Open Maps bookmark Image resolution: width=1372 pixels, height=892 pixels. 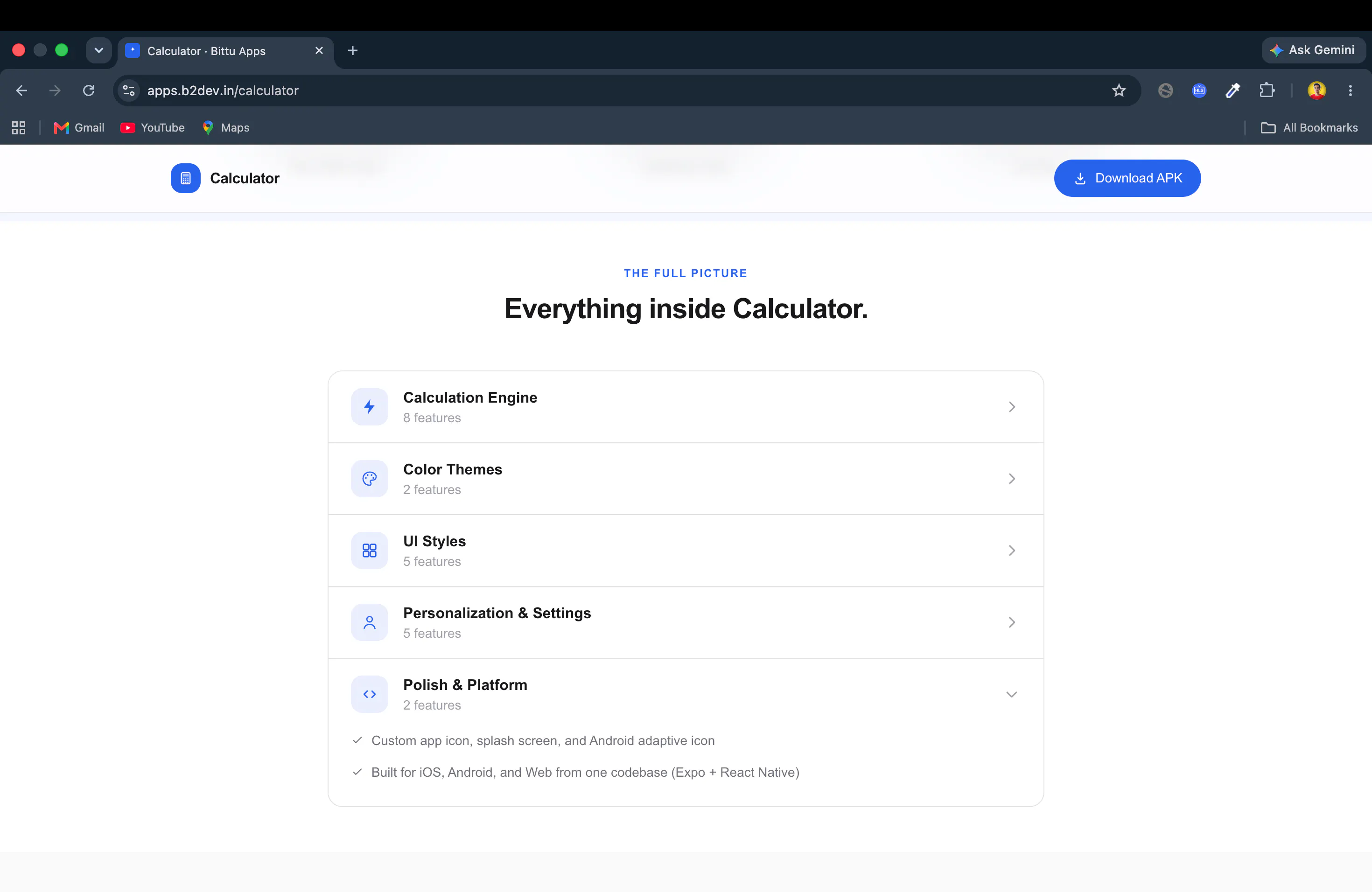(x=226, y=128)
